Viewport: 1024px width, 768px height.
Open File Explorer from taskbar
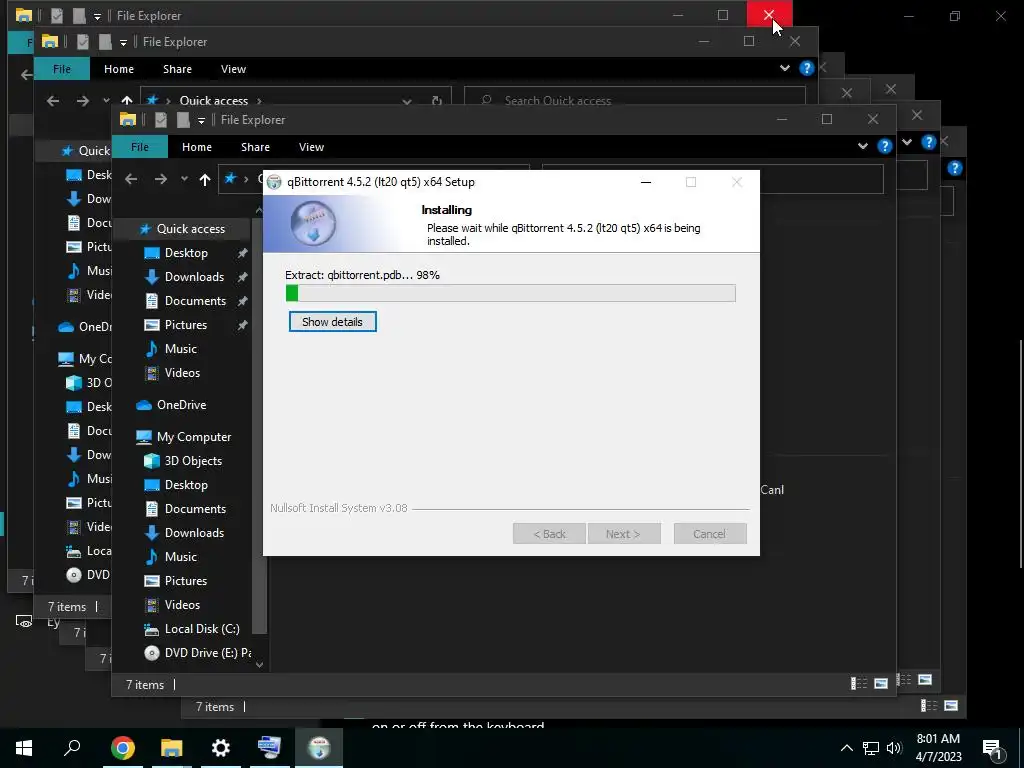click(x=172, y=748)
